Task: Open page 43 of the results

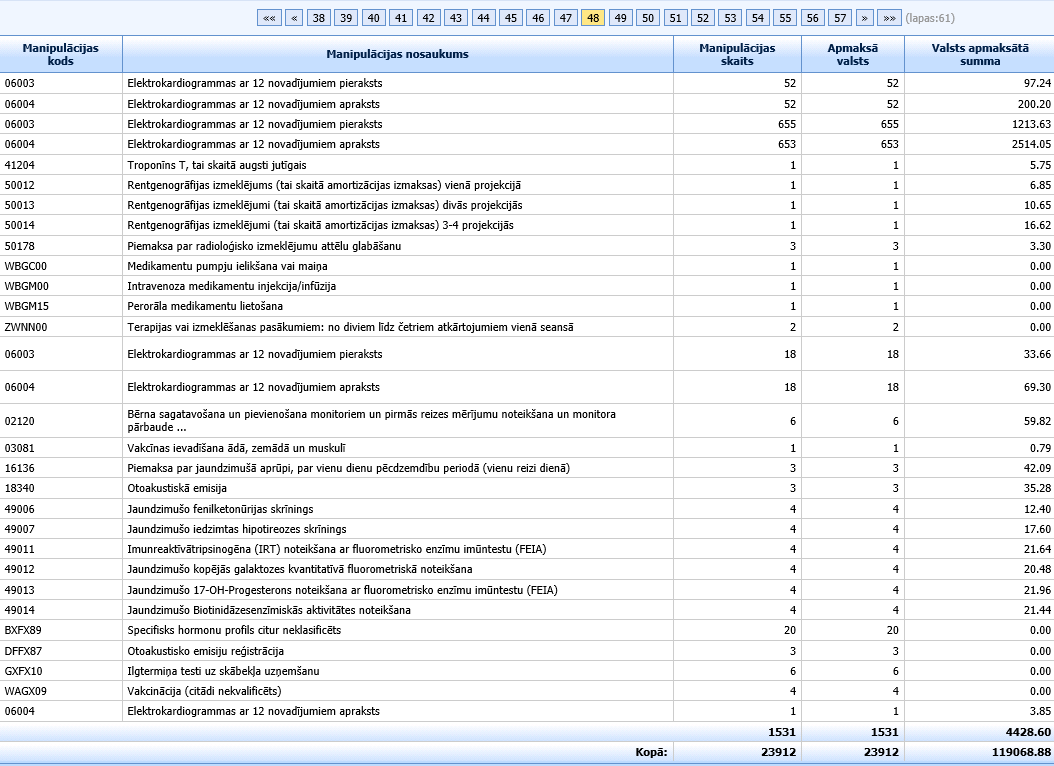Action: click(455, 18)
